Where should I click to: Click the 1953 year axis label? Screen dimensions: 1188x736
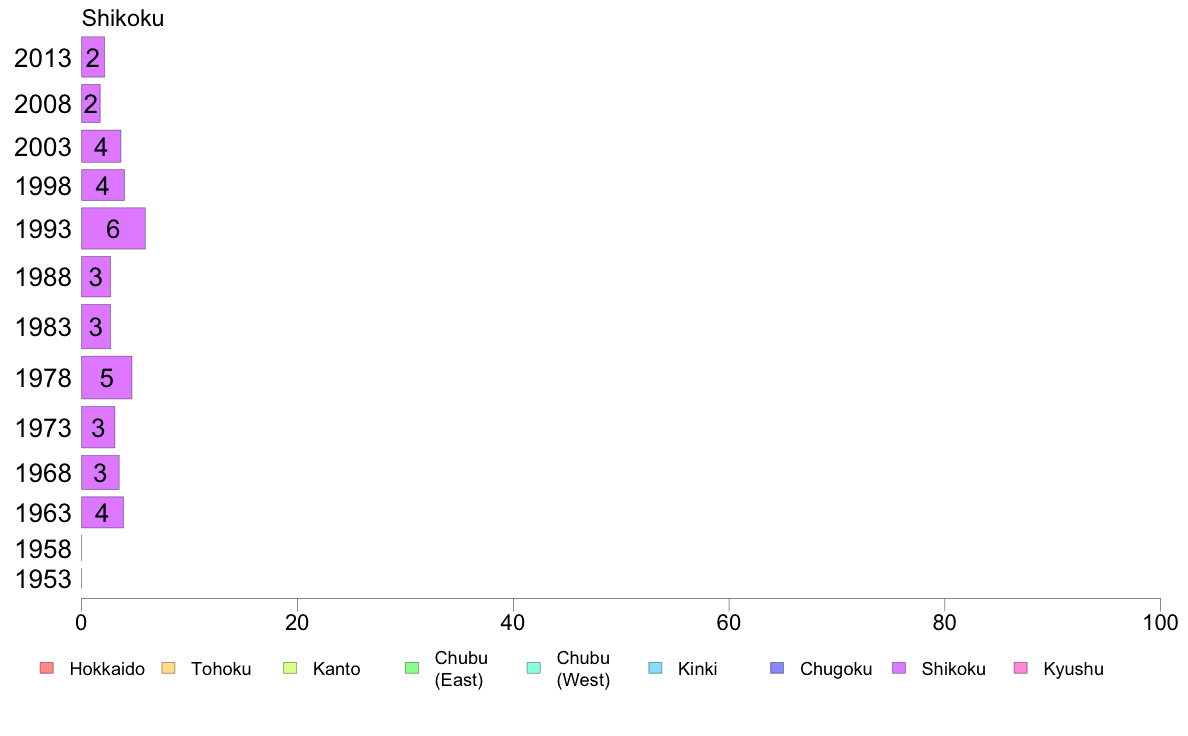[43, 579]
